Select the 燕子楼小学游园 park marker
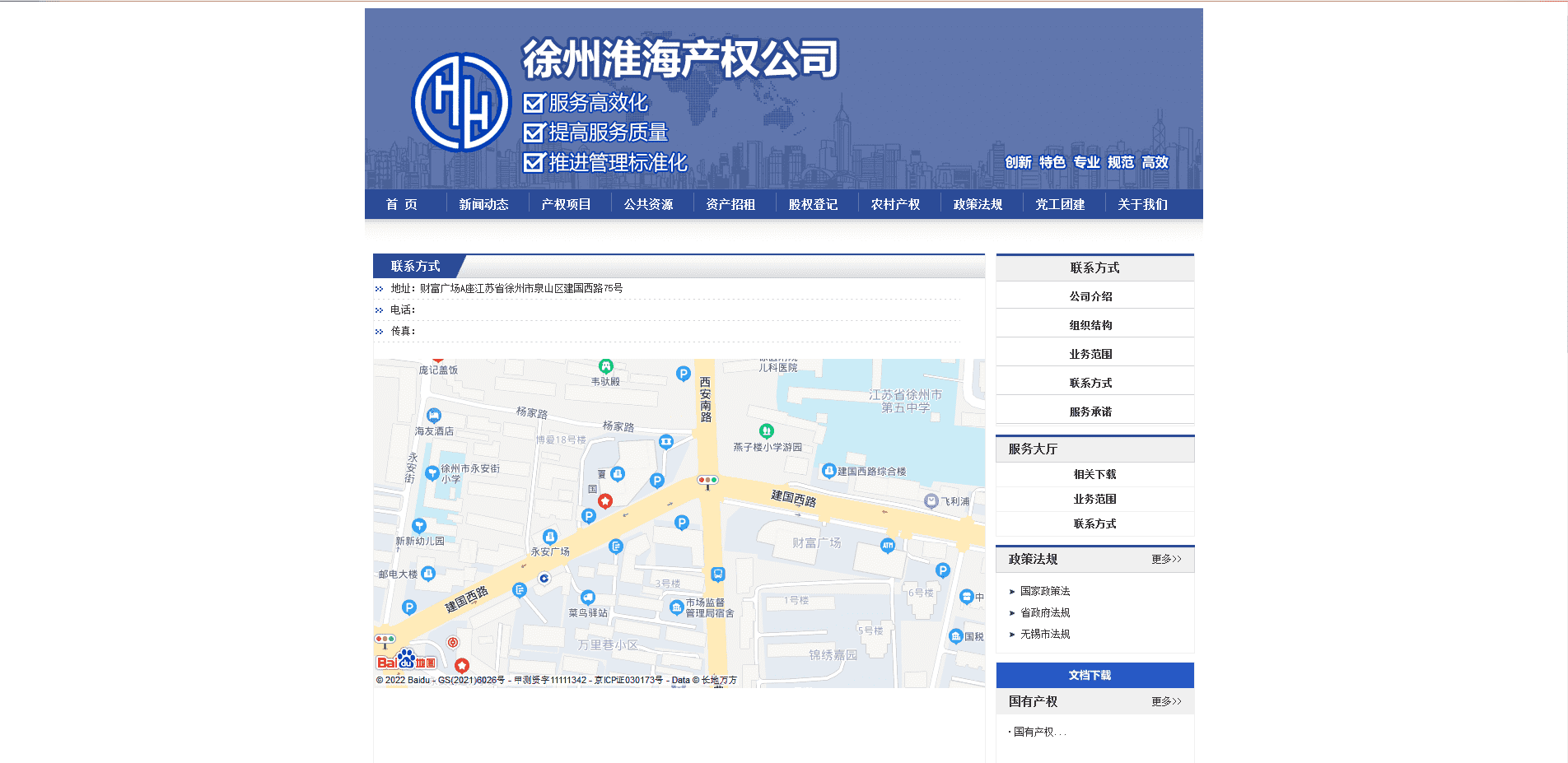The image size is (1568, 763). [766, 431]
